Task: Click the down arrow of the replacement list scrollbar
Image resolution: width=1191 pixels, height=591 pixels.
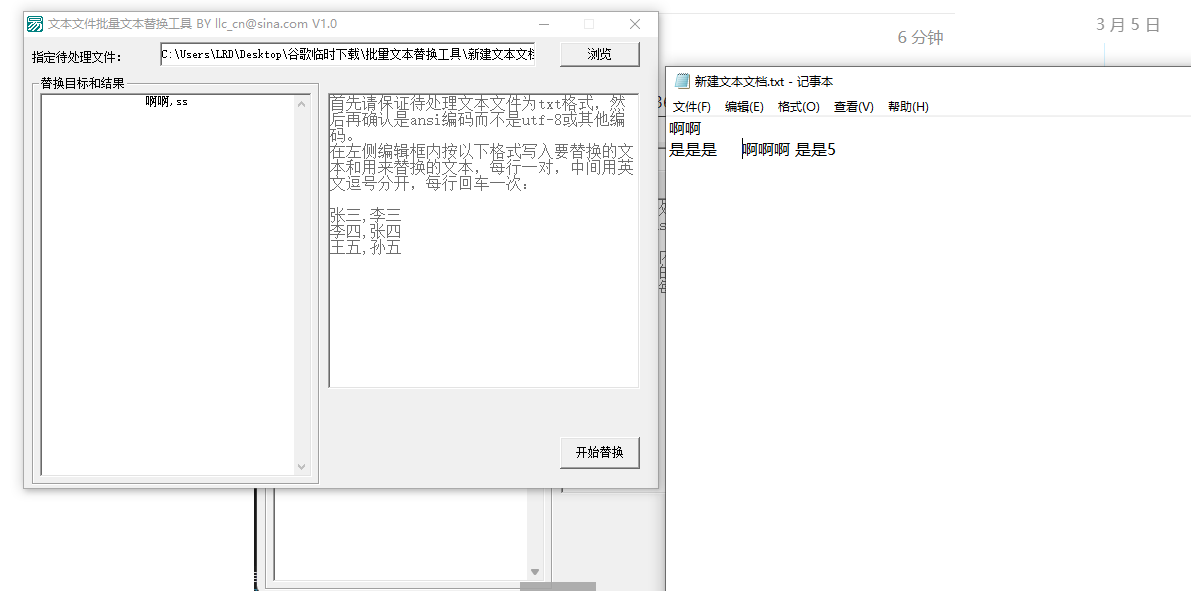Action: pos(302,466)
